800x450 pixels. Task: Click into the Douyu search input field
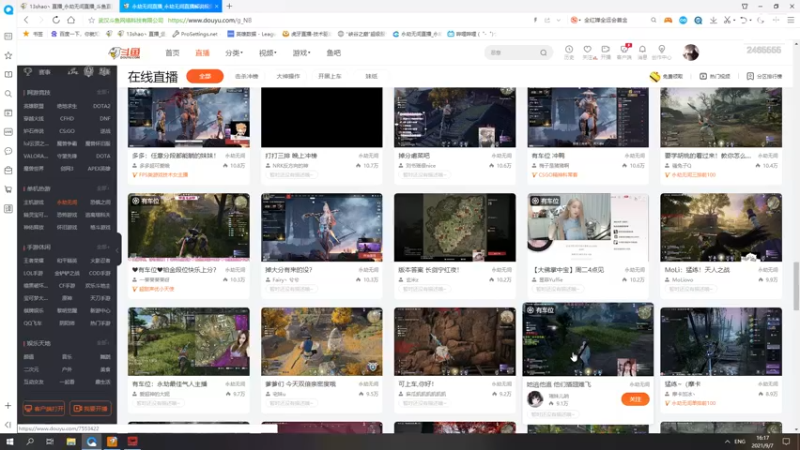tap(513, 53)
